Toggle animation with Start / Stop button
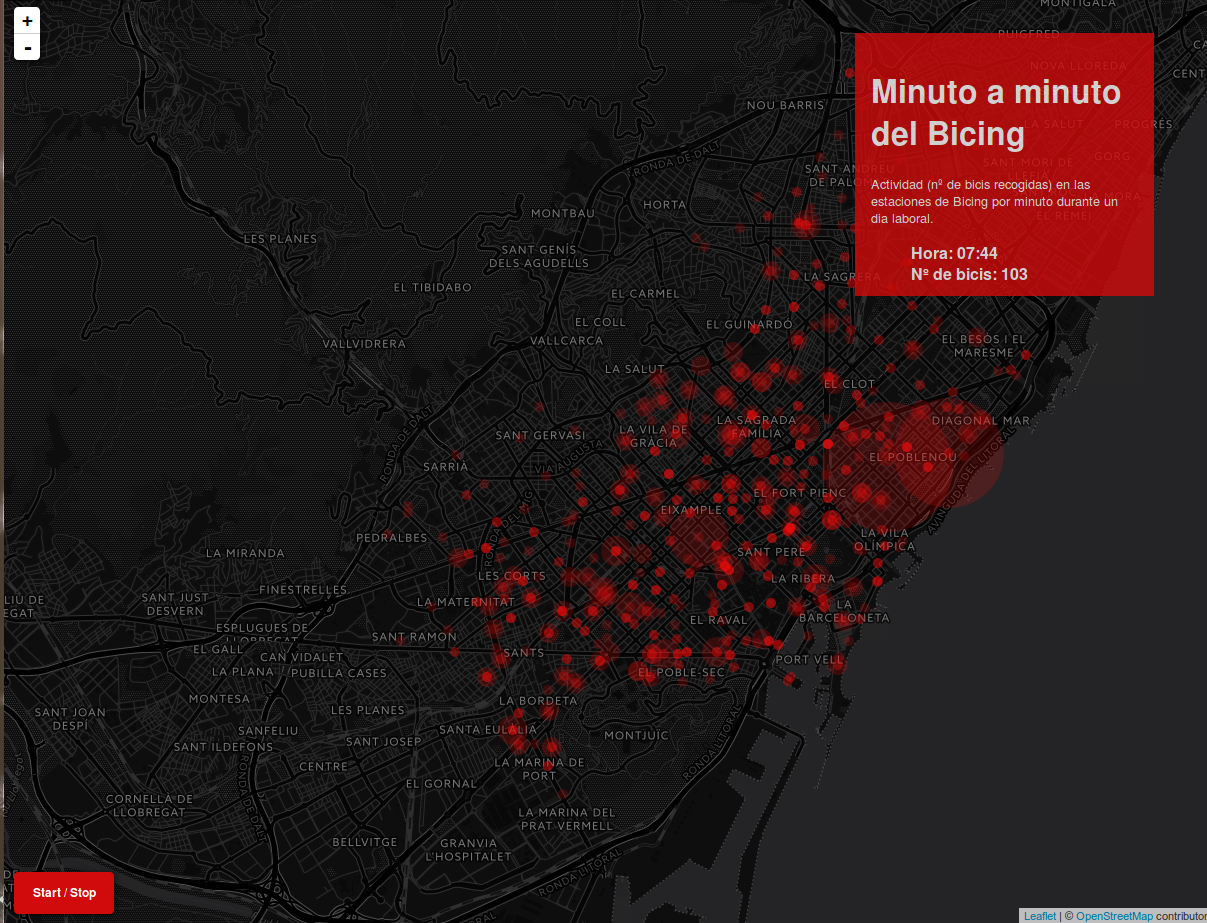 click(64, 892)
